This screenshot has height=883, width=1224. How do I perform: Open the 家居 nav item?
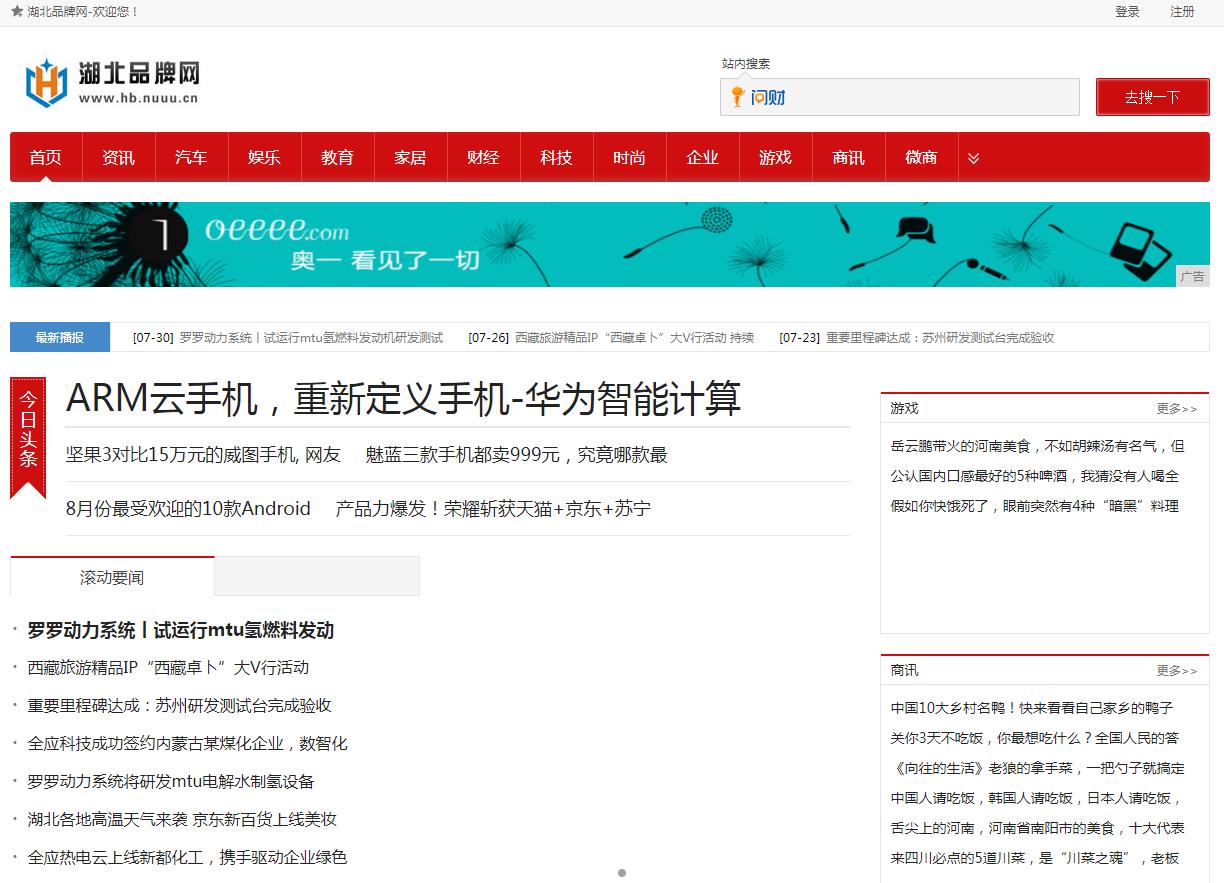(410, 158)
